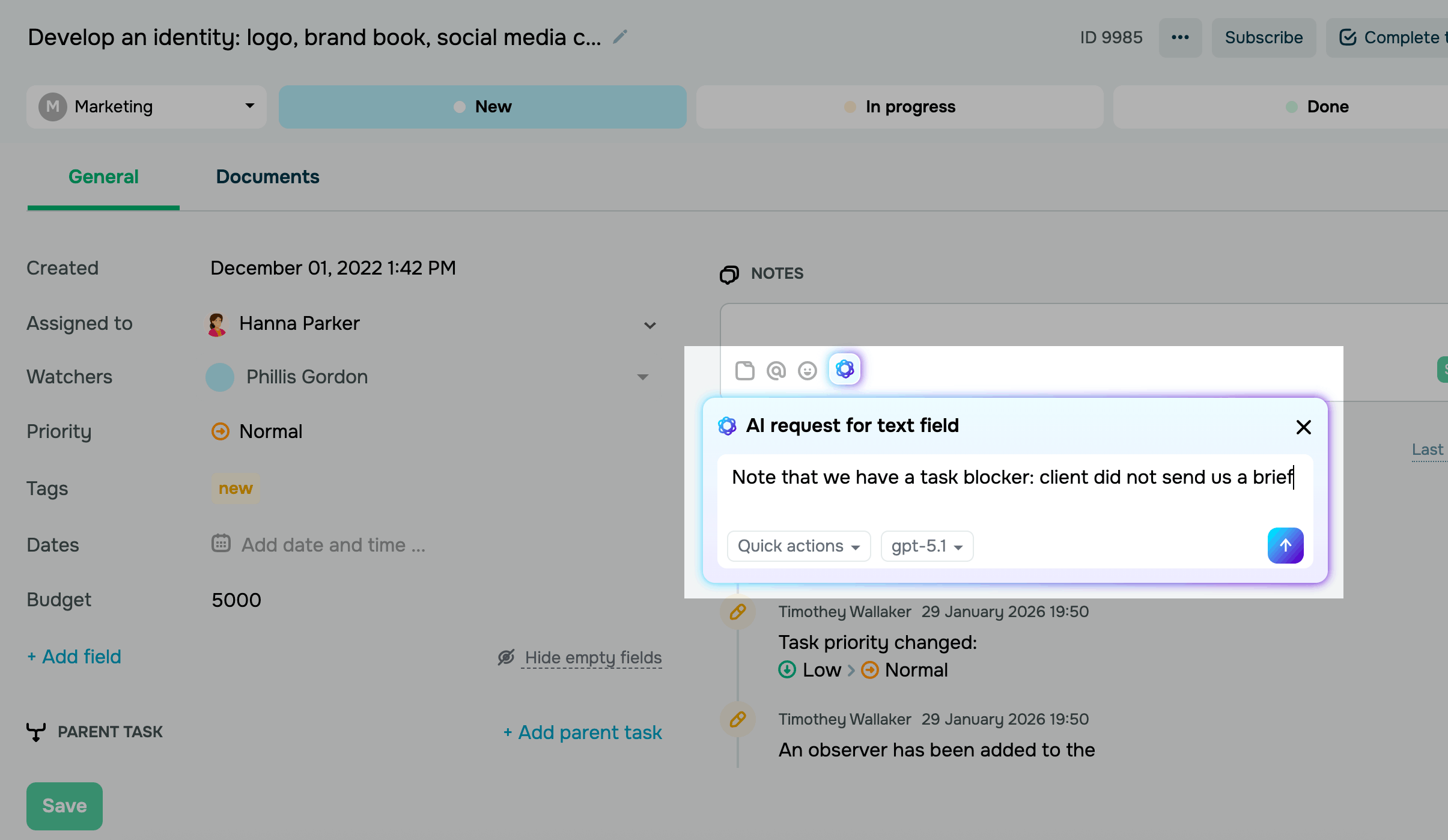Click the attach file icon in notes toolbar
Image resolution: width=1448 pixels, height=840 pixels.
pyautogui.click(x=744, y=371)
